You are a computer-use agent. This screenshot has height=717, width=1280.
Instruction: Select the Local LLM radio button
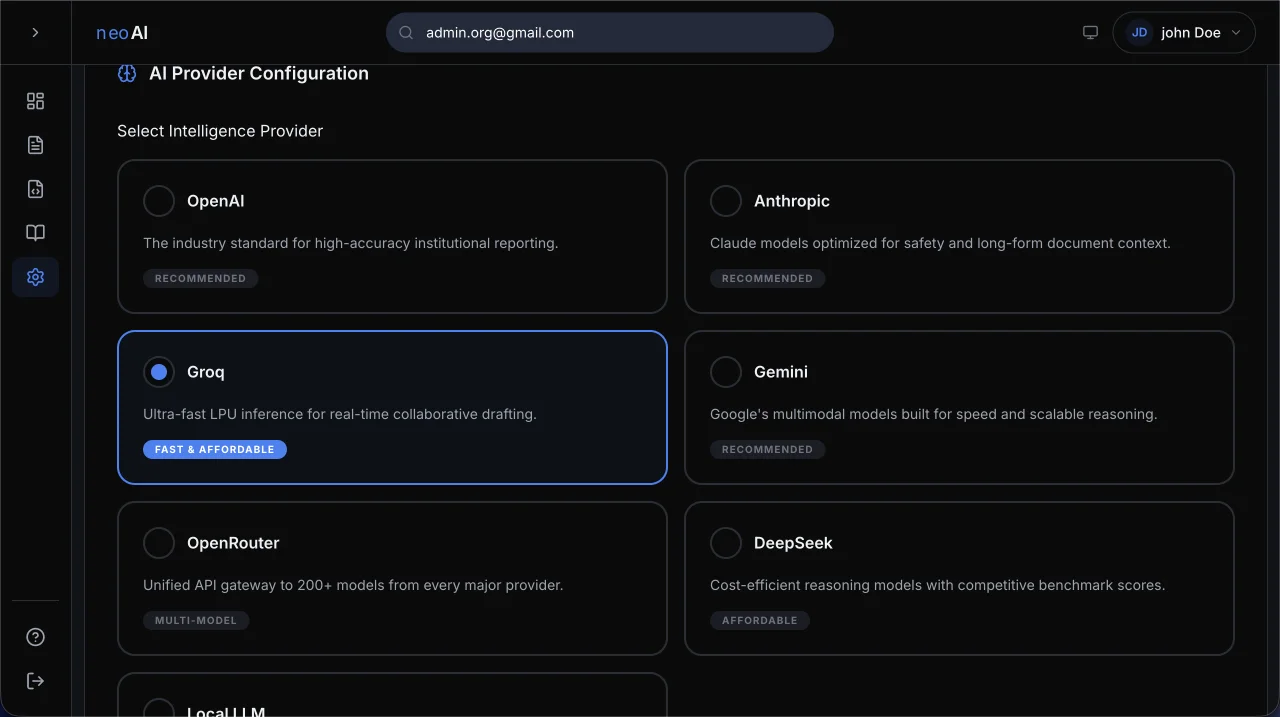tap(159, 708)
